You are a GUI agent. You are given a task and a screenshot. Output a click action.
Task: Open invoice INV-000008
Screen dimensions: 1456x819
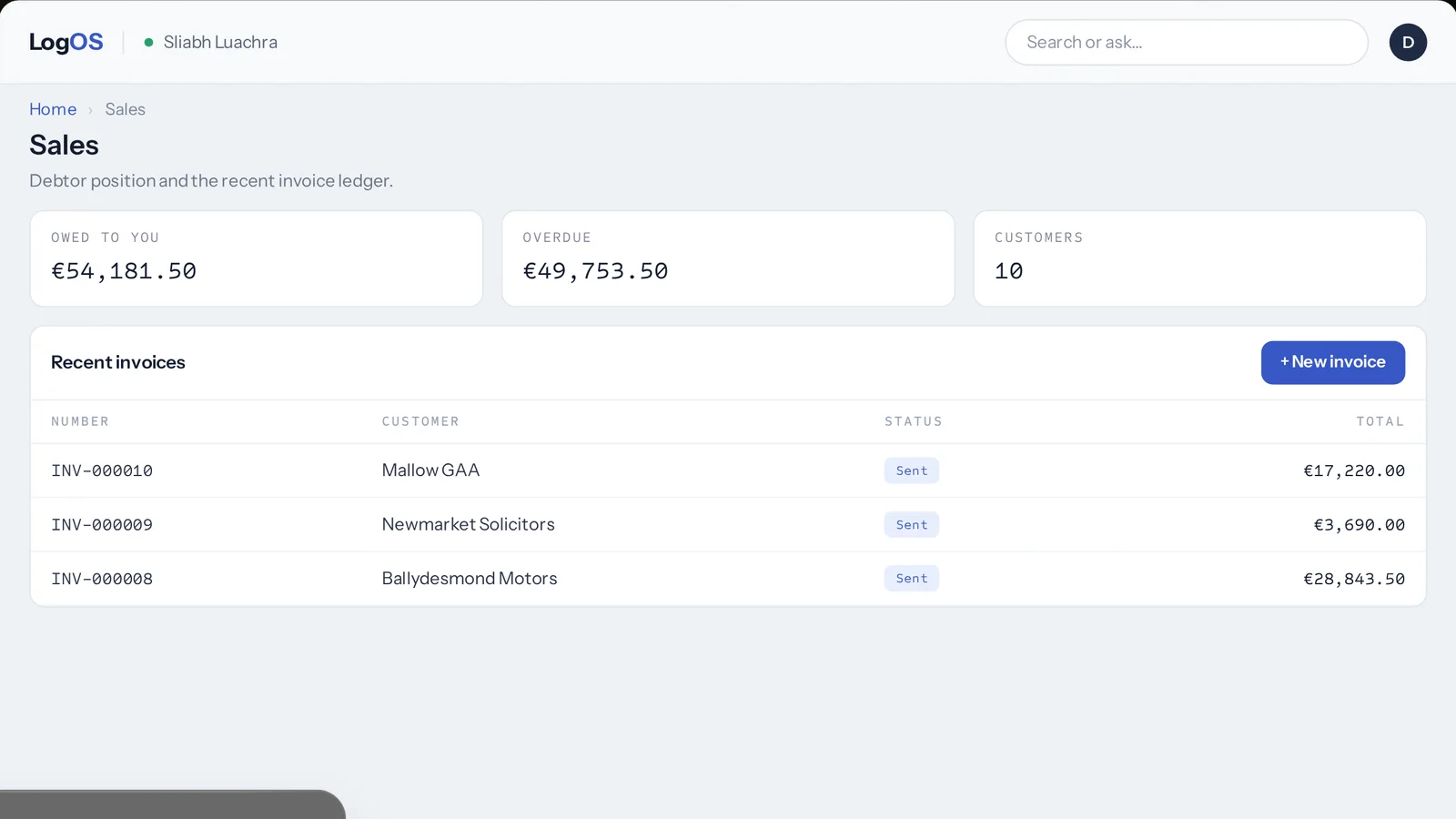click(102, 579)
